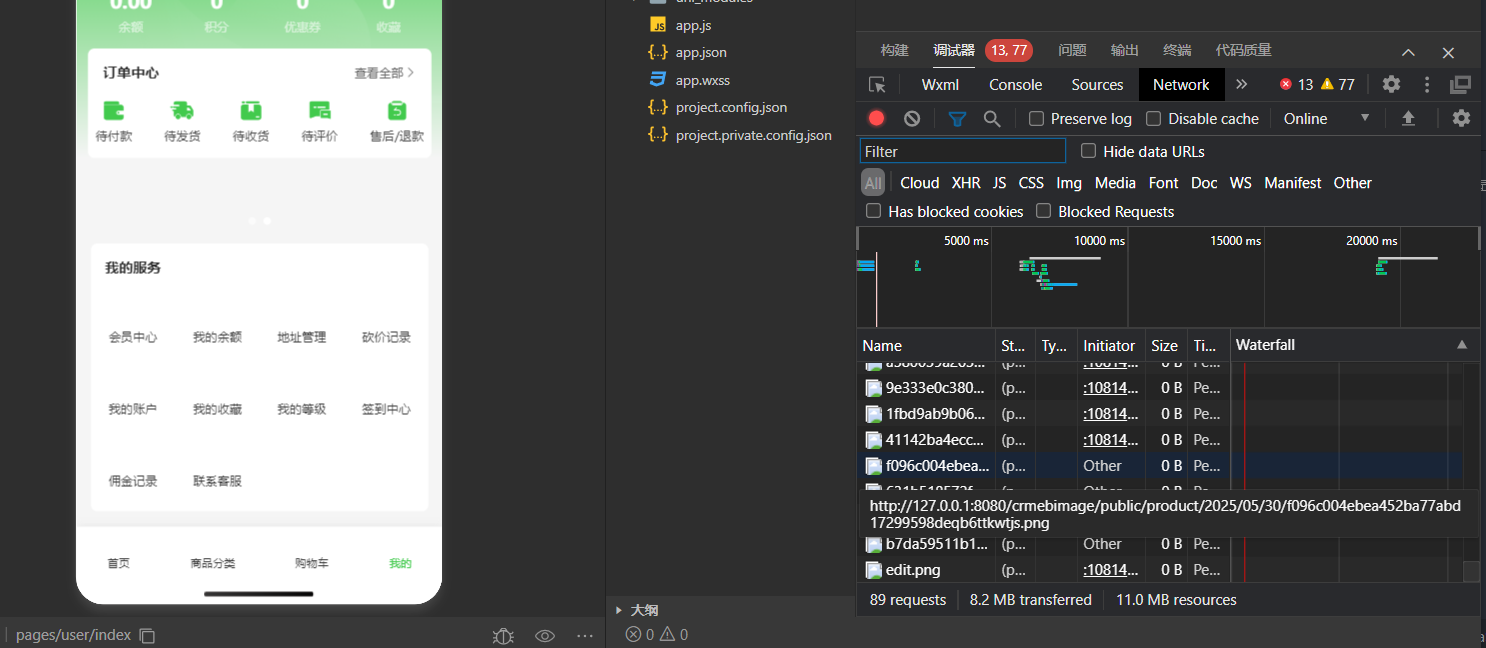
Task: Open the 问题 panel tab
Action: pos(1072,50)
